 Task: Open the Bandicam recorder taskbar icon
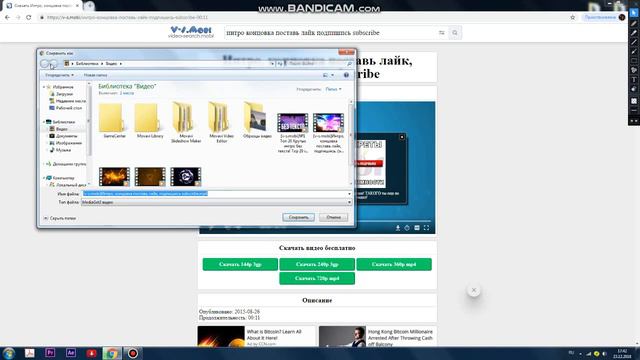[133, 353]
